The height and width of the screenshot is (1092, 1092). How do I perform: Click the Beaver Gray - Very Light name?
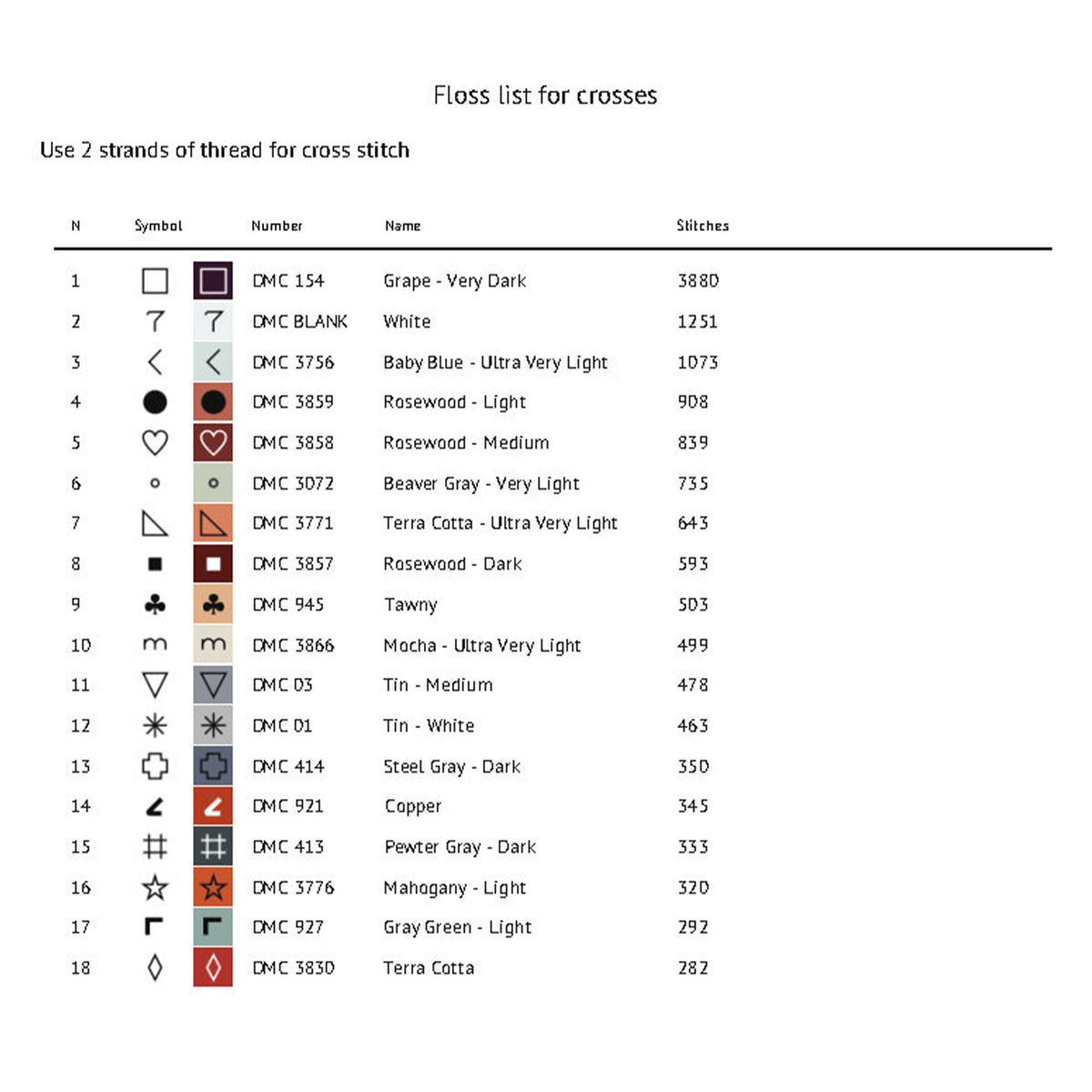coord(481,483)
